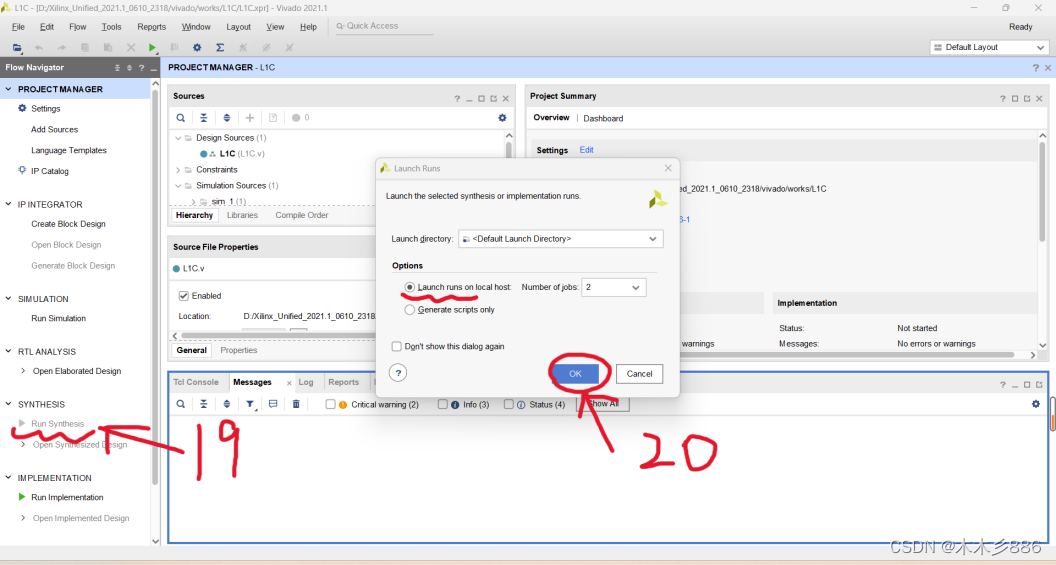This screenshot has width=1056, height=565.
Task: Open the File menu
Action: [18, 27]
